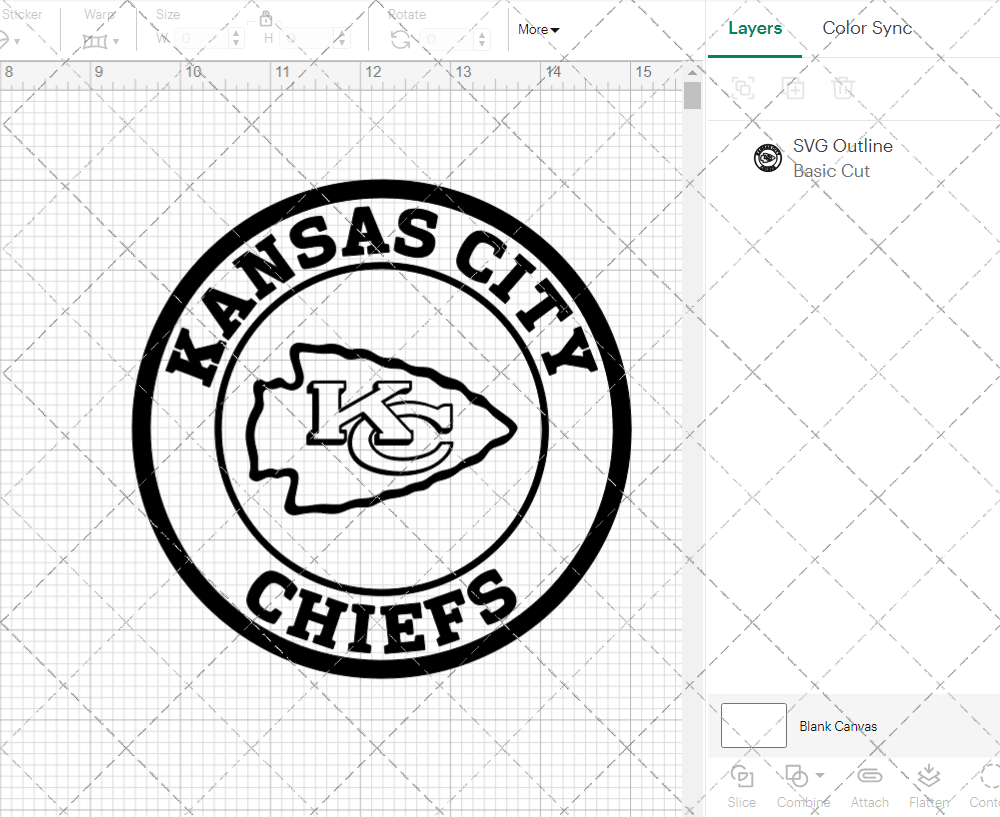Image resolution: width=1000 pixels, height=817 pixels.
Task: Click the Sticker label
Action: click(23, 14)
